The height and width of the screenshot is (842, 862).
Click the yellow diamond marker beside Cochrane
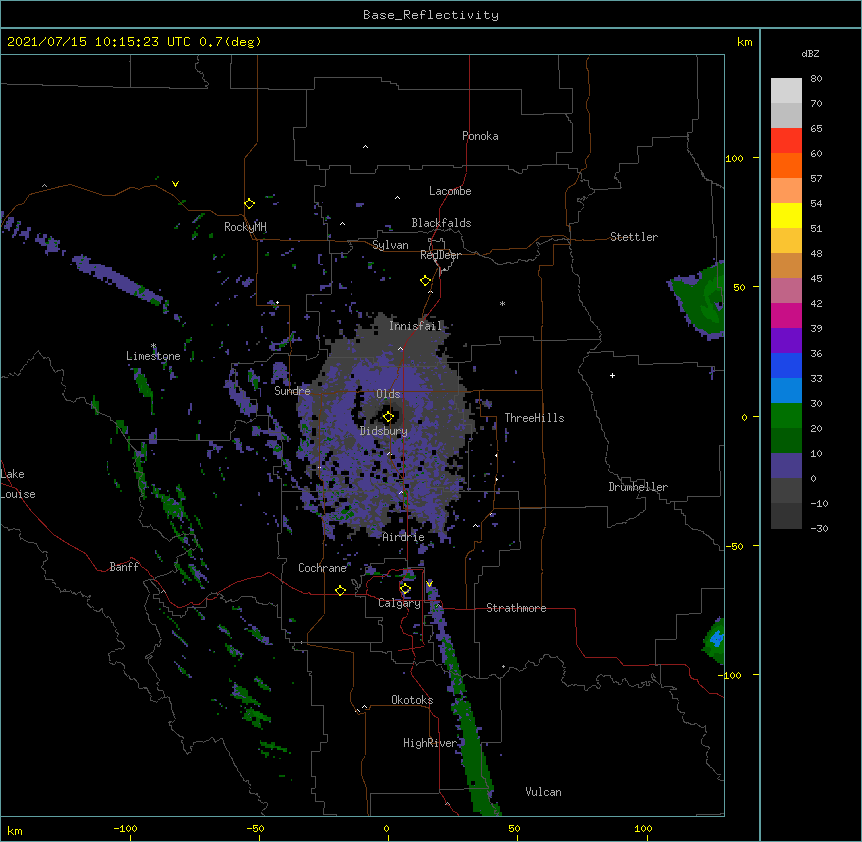340,590
